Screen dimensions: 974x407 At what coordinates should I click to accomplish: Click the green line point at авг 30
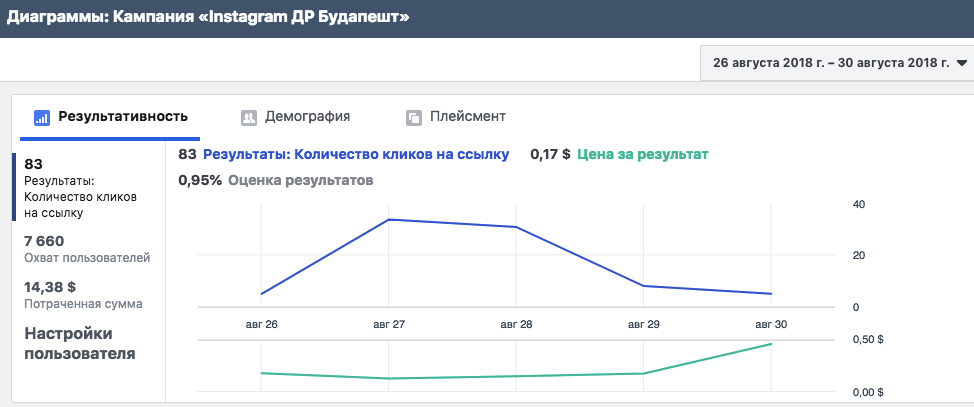pos(771,344)
